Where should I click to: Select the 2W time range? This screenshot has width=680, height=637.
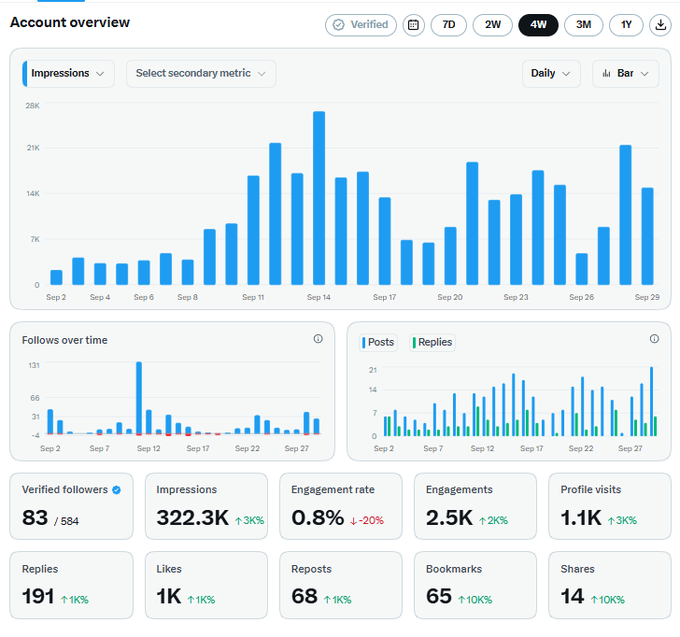[493, 25]
